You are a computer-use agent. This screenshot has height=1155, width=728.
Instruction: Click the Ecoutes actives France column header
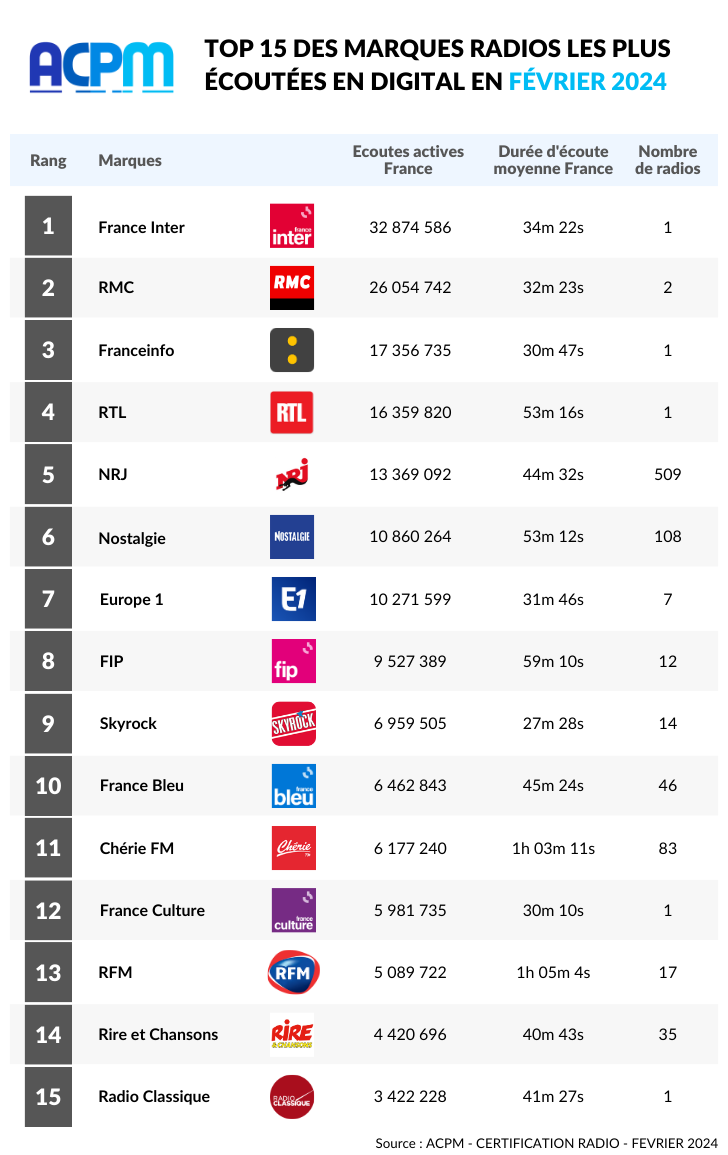tap(408, 160)
